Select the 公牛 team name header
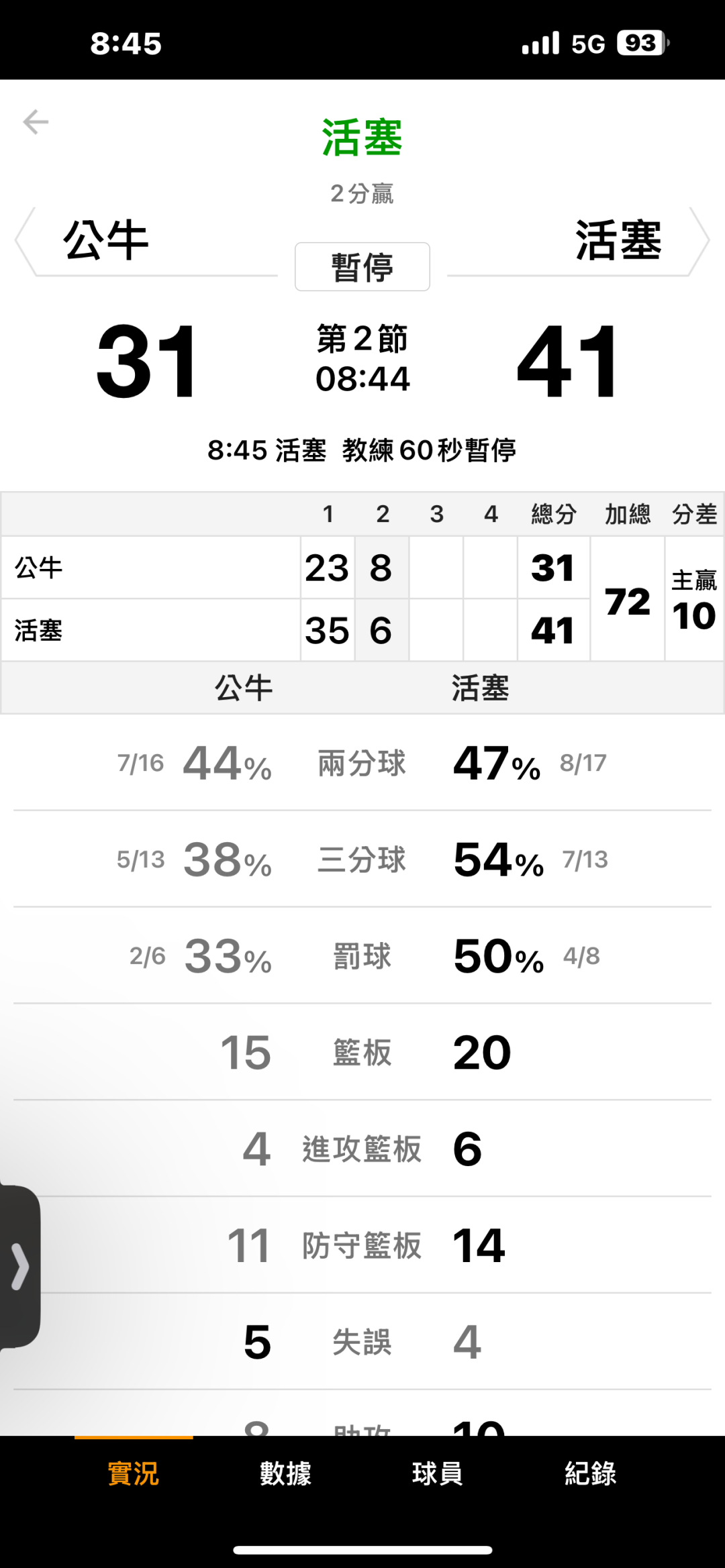This screenshot has height=1568, width=725. (x=106, y=240)
